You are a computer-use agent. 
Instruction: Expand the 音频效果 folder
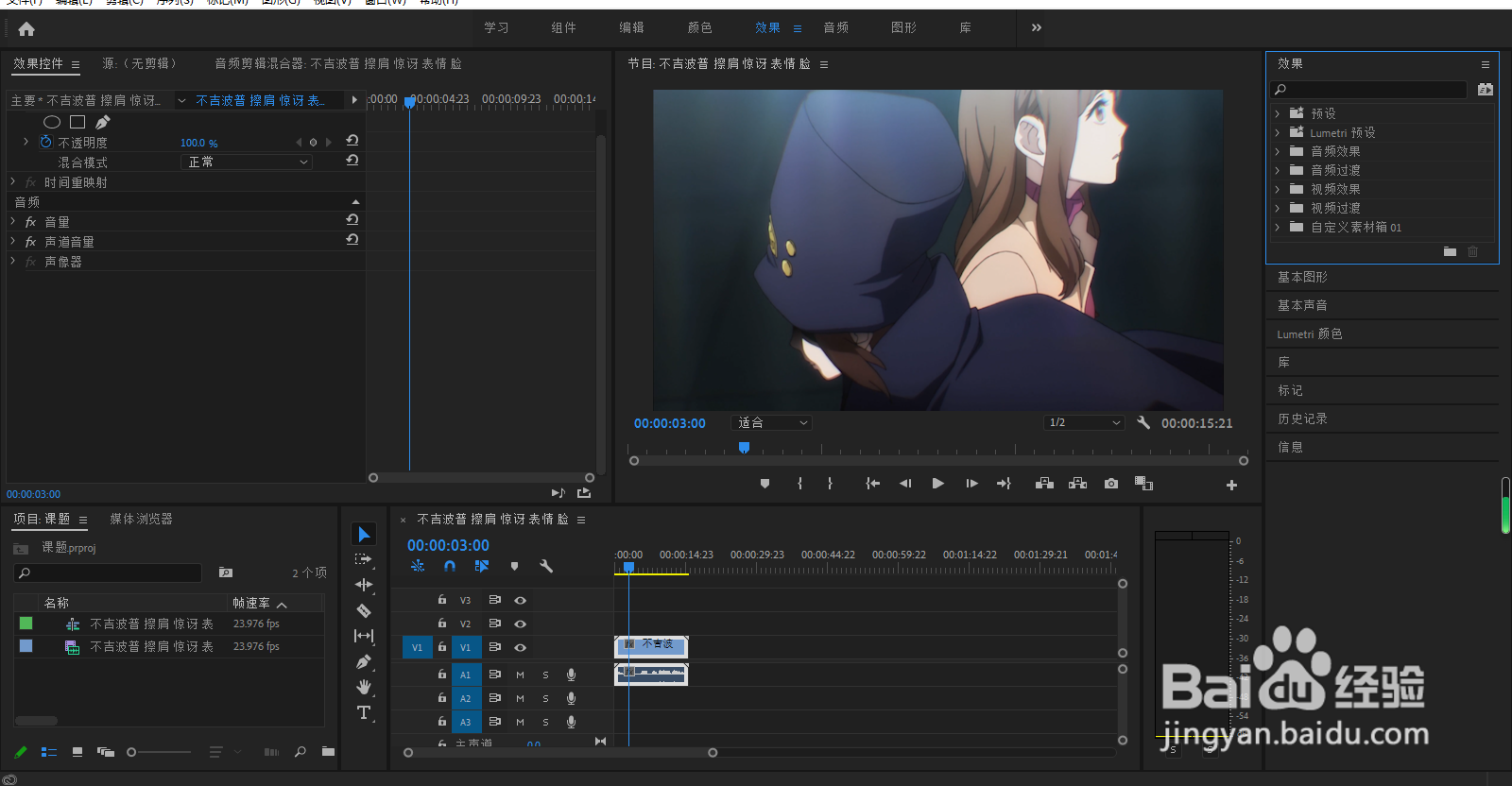[1278, 151]
